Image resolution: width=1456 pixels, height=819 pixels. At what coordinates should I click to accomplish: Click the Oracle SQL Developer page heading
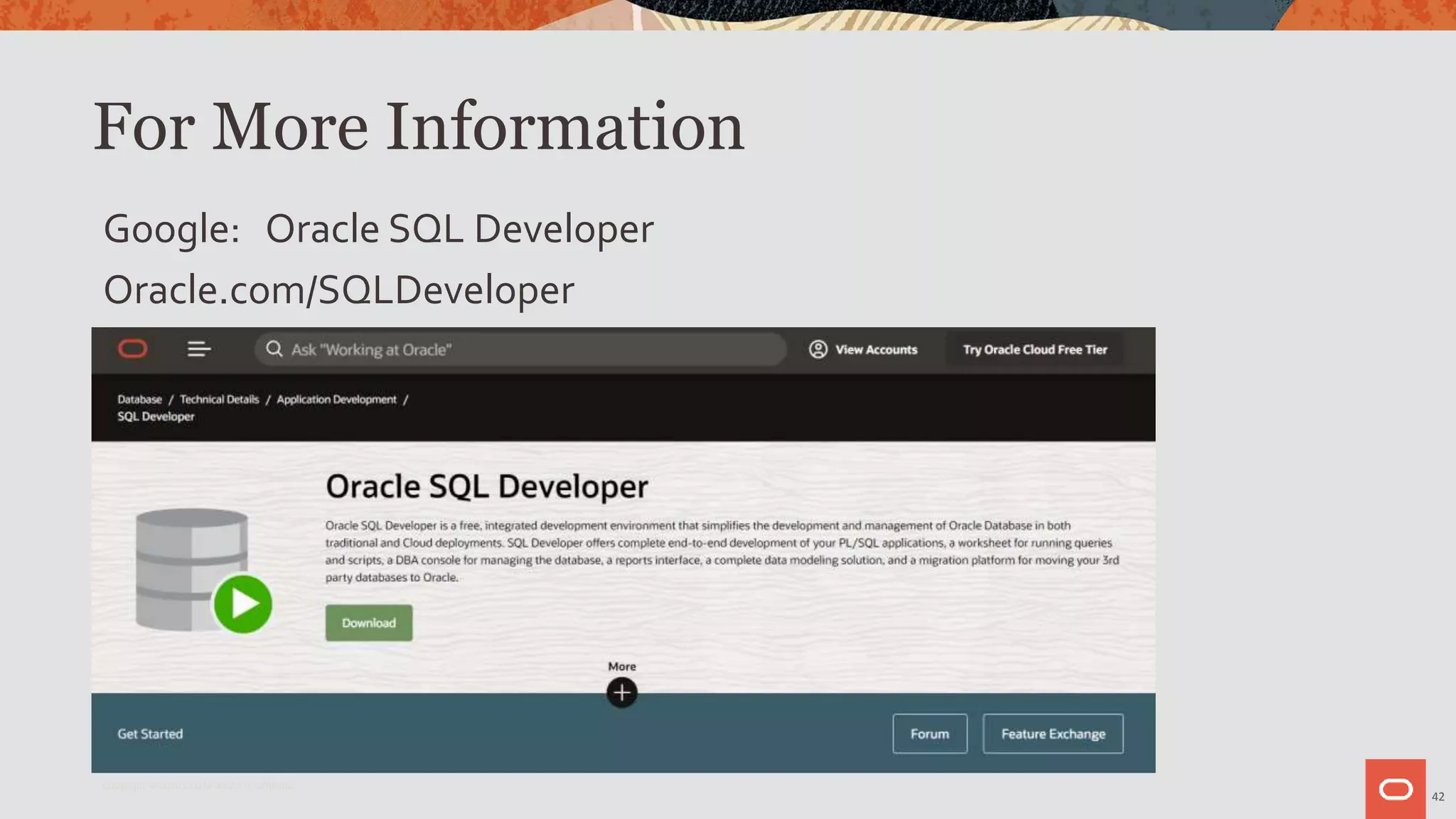487,487
